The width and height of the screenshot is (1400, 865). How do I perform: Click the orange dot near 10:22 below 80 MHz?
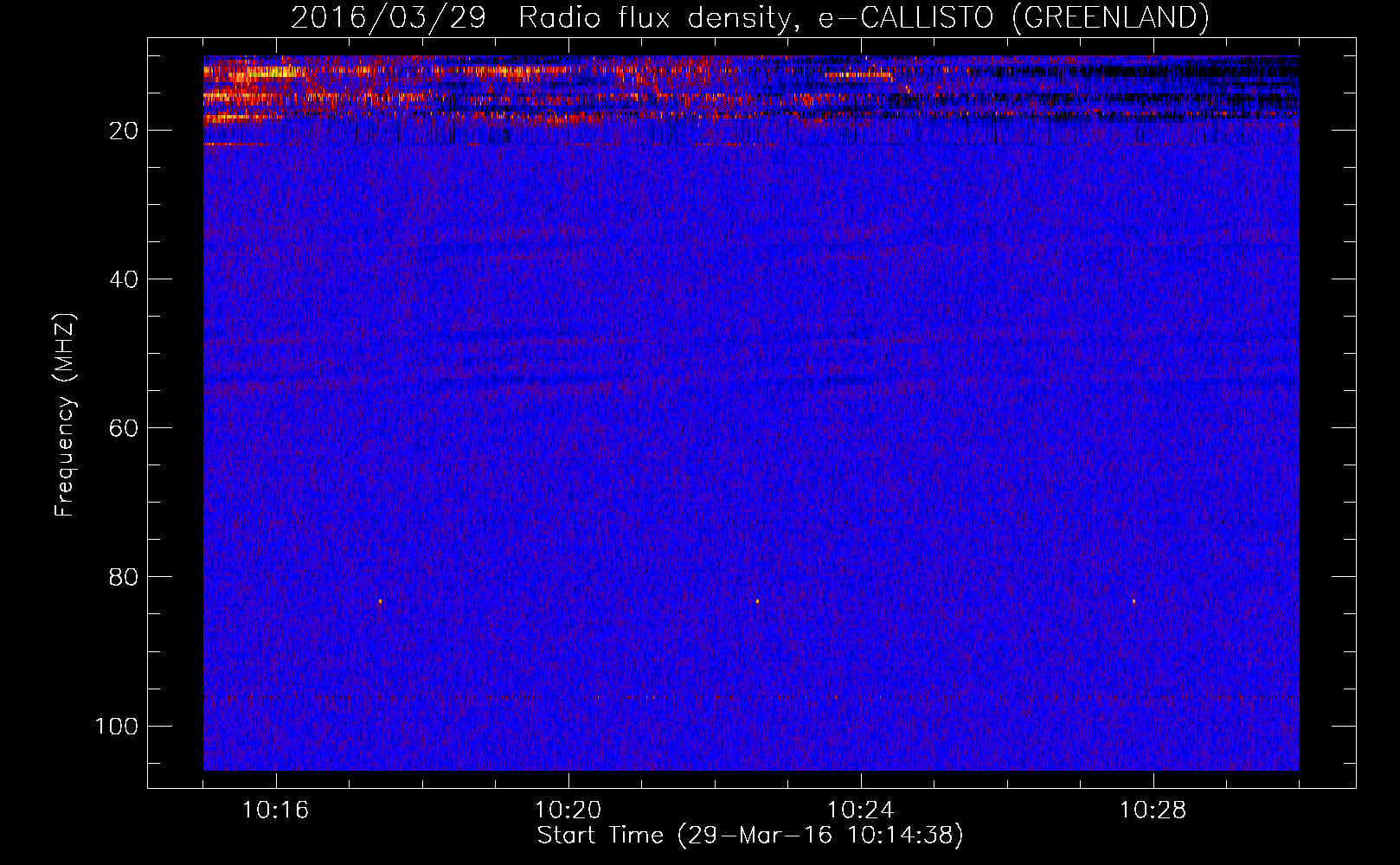point(757,600)
